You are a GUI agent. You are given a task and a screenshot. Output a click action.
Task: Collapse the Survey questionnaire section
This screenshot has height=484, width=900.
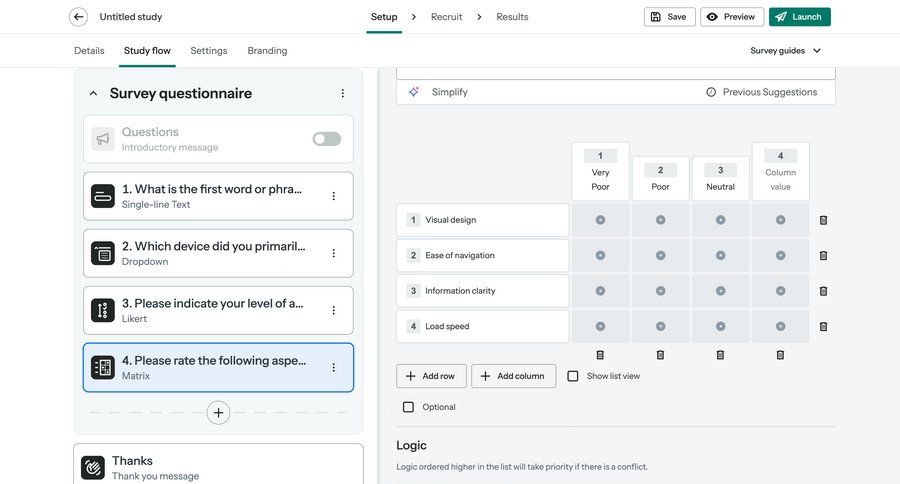tap(93, 93)
